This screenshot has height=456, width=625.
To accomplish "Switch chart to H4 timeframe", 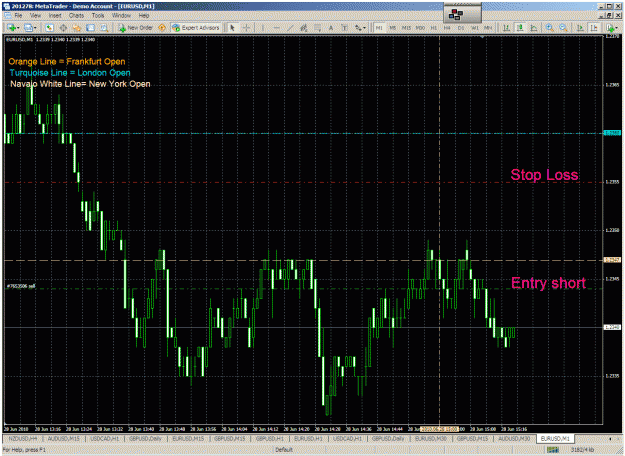I will [447, 28].
